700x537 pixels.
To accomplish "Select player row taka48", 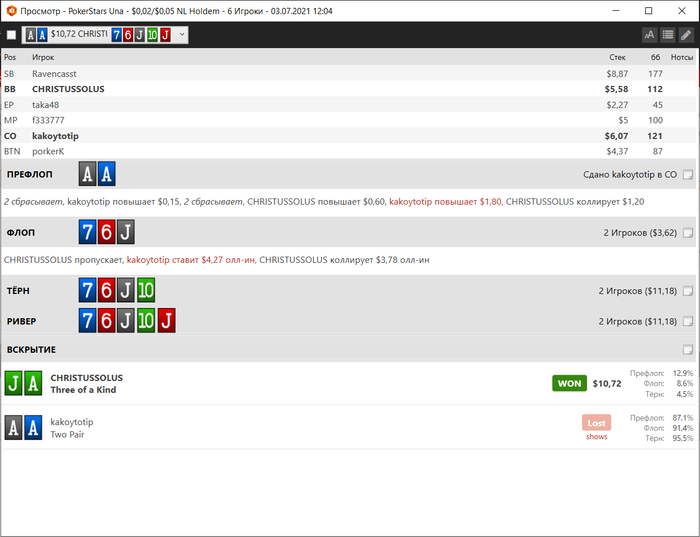I will click(350, 105).
